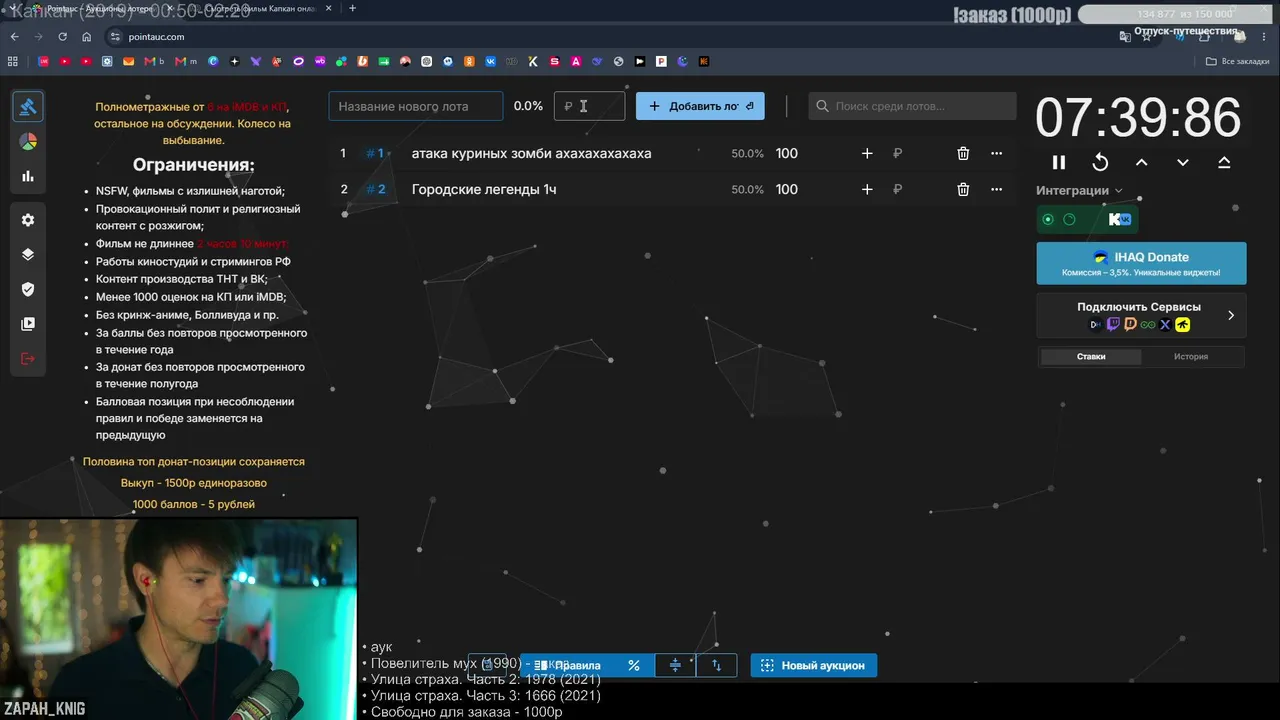
Task: Delete the lot "Городские легенды 1ч"
Action: click(x=963, y=189)
